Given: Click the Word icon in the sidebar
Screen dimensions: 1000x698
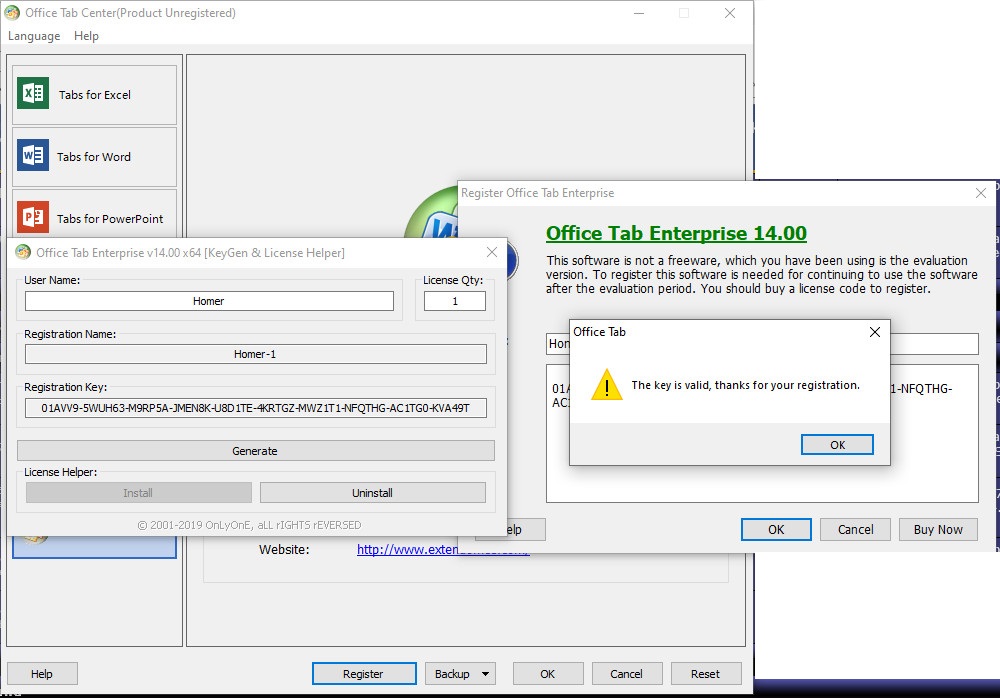Looking at the screenshot, I should pyautogui.click(x=33, y=155).
